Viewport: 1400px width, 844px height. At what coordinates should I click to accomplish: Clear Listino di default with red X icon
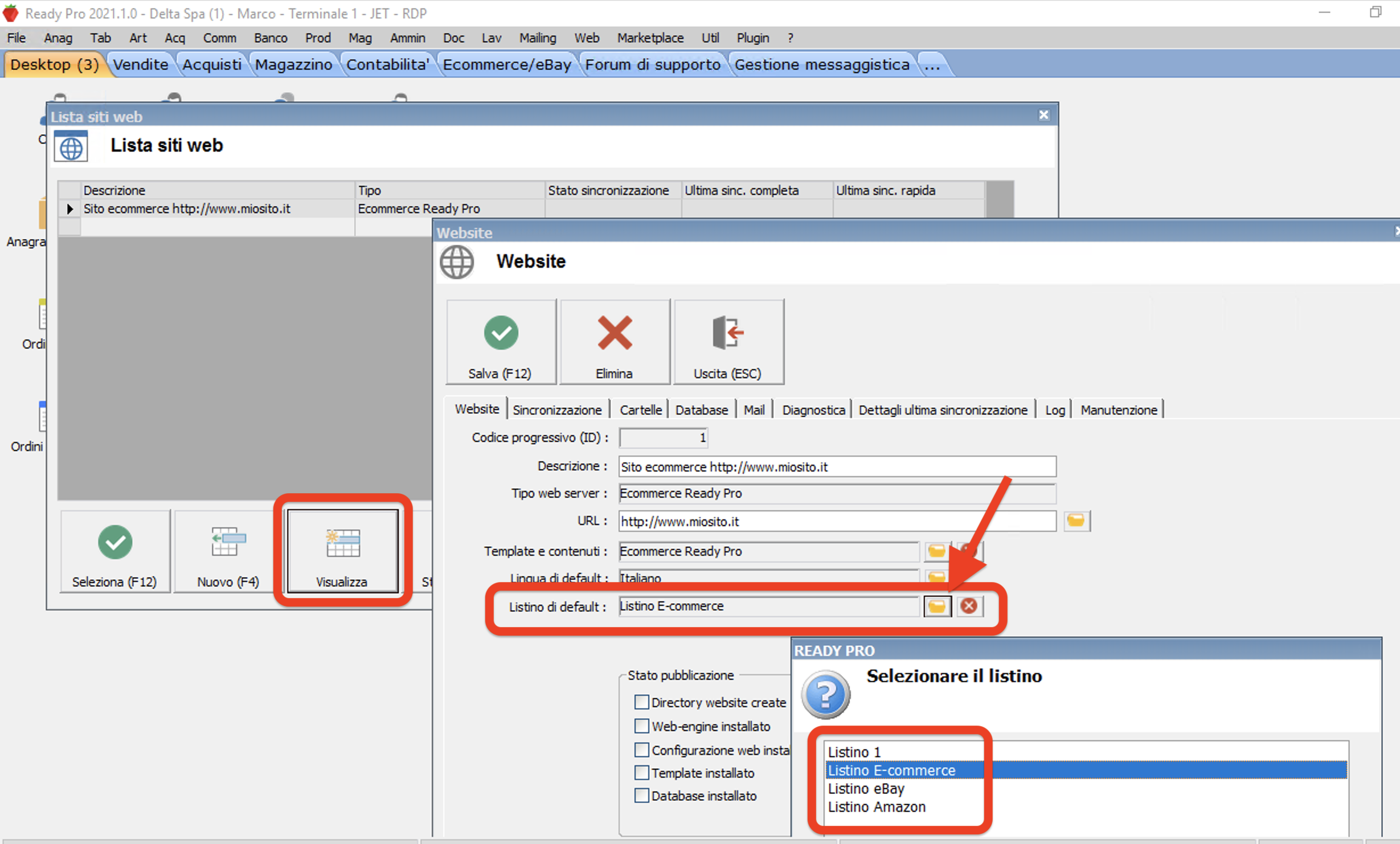[x=969, y=606]
